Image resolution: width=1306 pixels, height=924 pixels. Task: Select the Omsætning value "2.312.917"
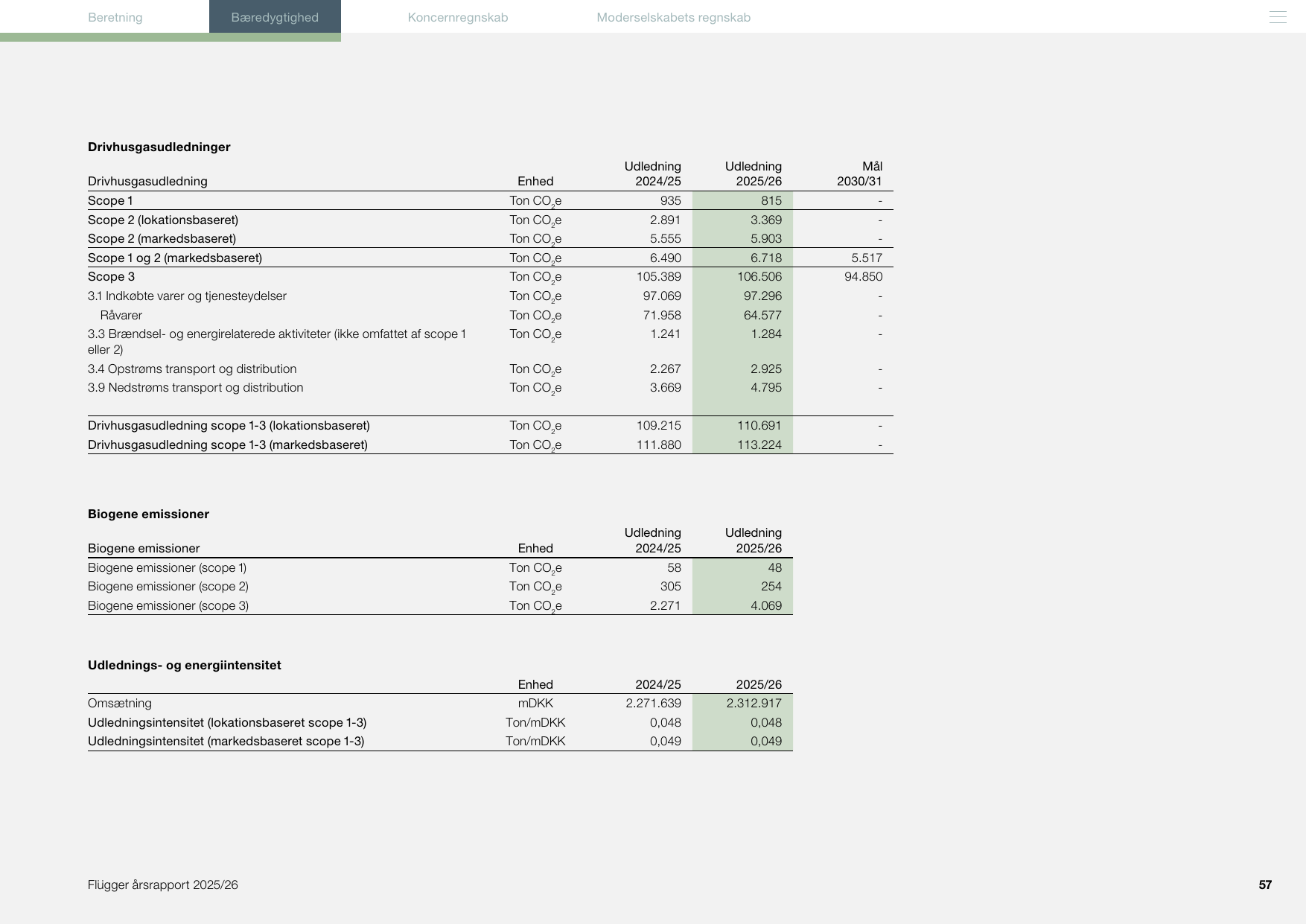pos(754,703)
